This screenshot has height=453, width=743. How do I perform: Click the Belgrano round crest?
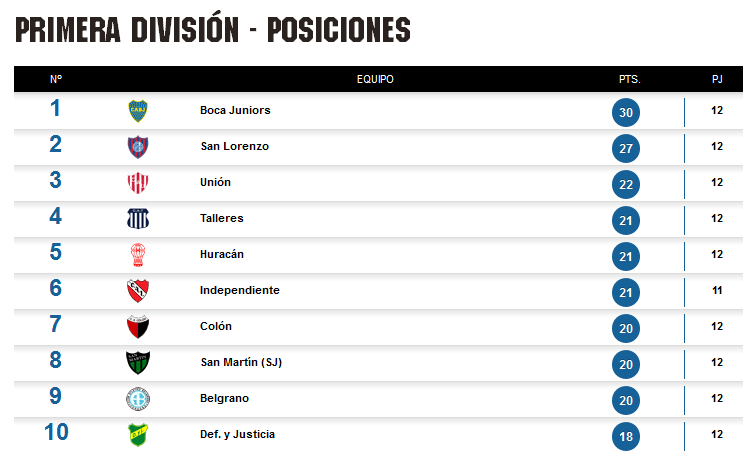pyautogui.click(x=138, y=399)
